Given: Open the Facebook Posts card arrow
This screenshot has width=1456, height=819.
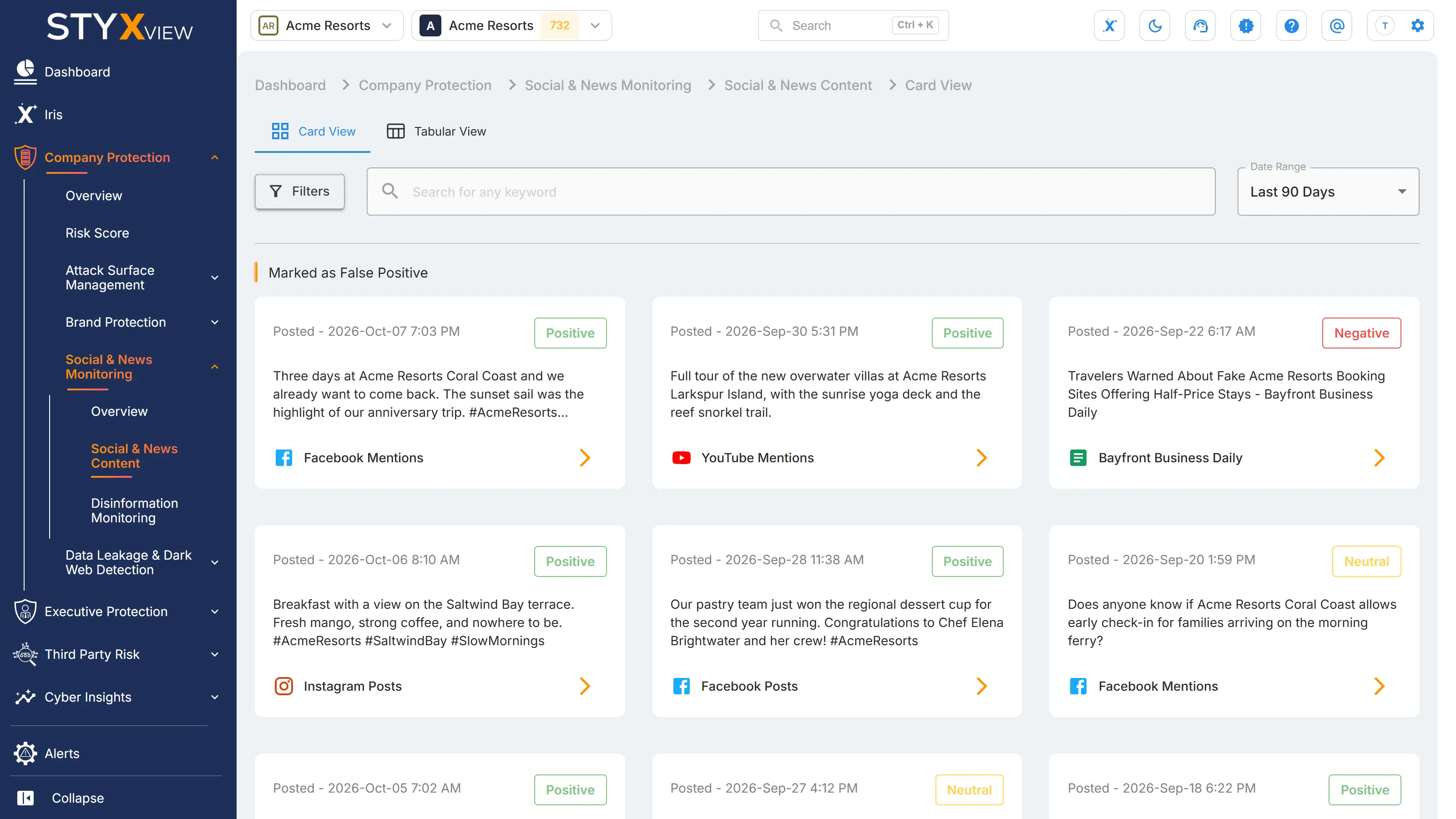Looking at the screenshot, I should tap(982, 686).
